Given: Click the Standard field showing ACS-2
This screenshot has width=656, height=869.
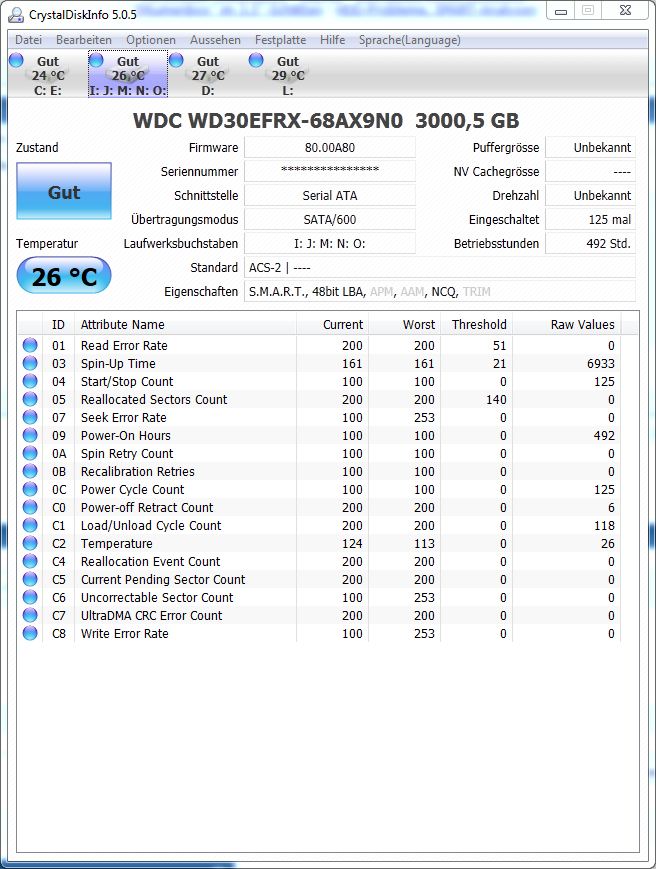Looking at the screenshot, I should (440, 267).
